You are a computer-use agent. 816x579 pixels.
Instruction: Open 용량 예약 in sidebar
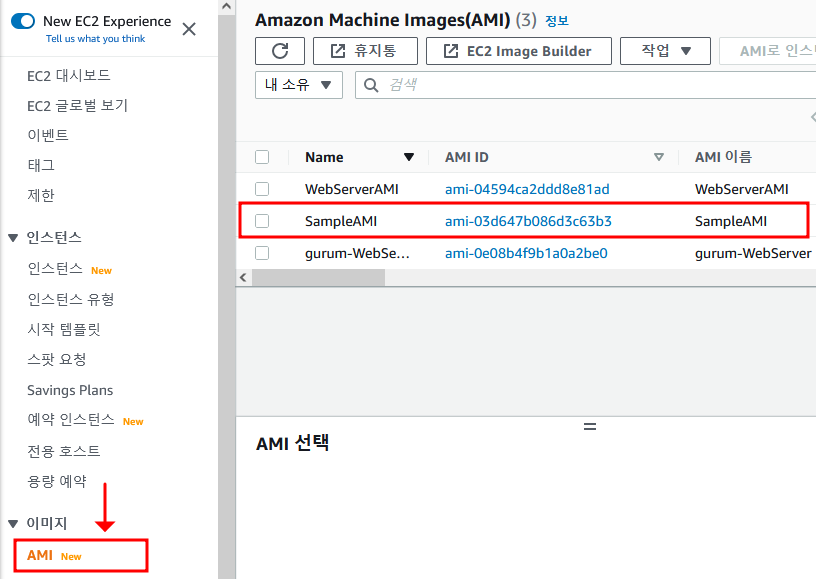tap(56, 481)
